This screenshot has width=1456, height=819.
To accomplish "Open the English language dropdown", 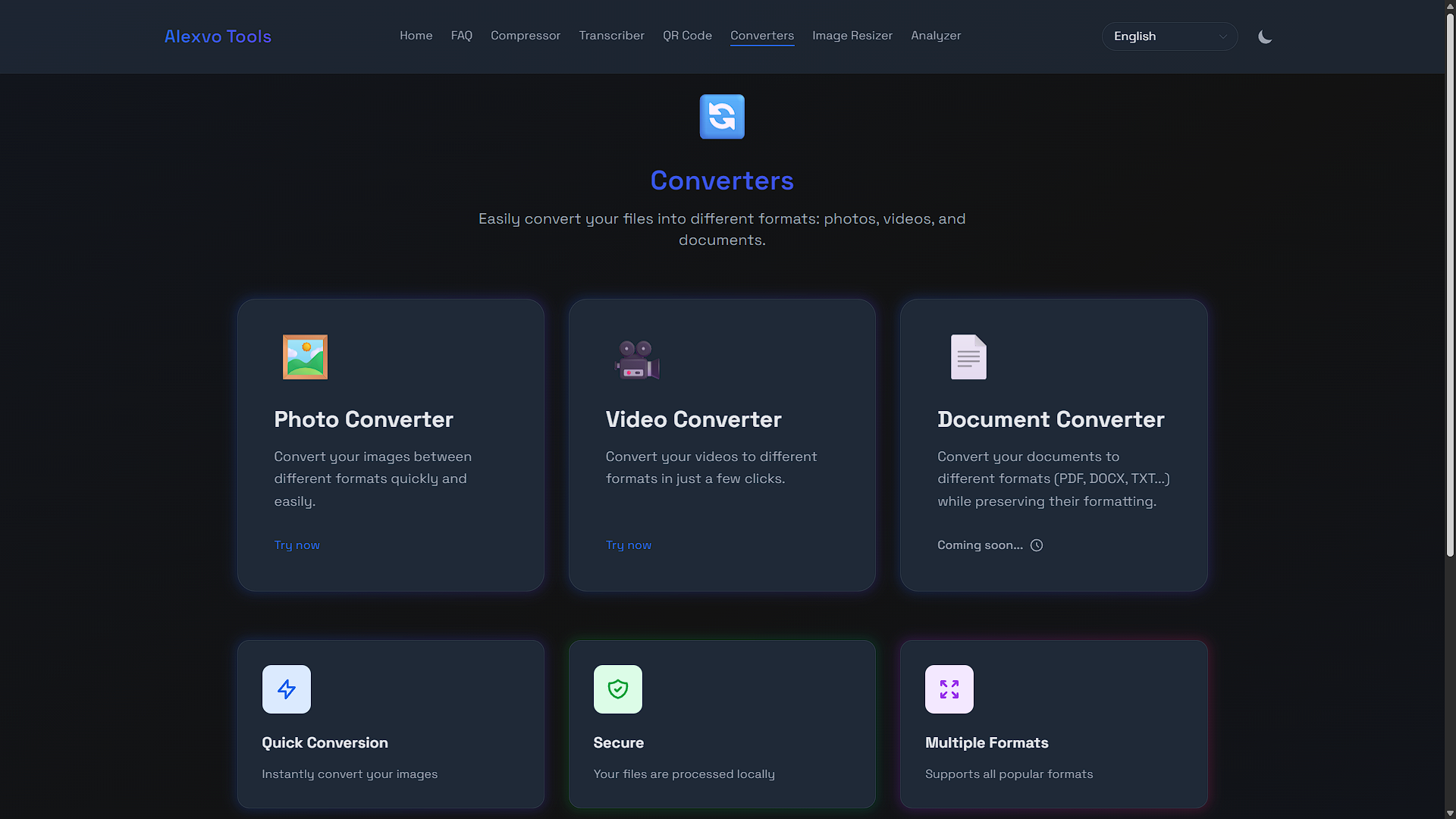I will pos(1169,36).
